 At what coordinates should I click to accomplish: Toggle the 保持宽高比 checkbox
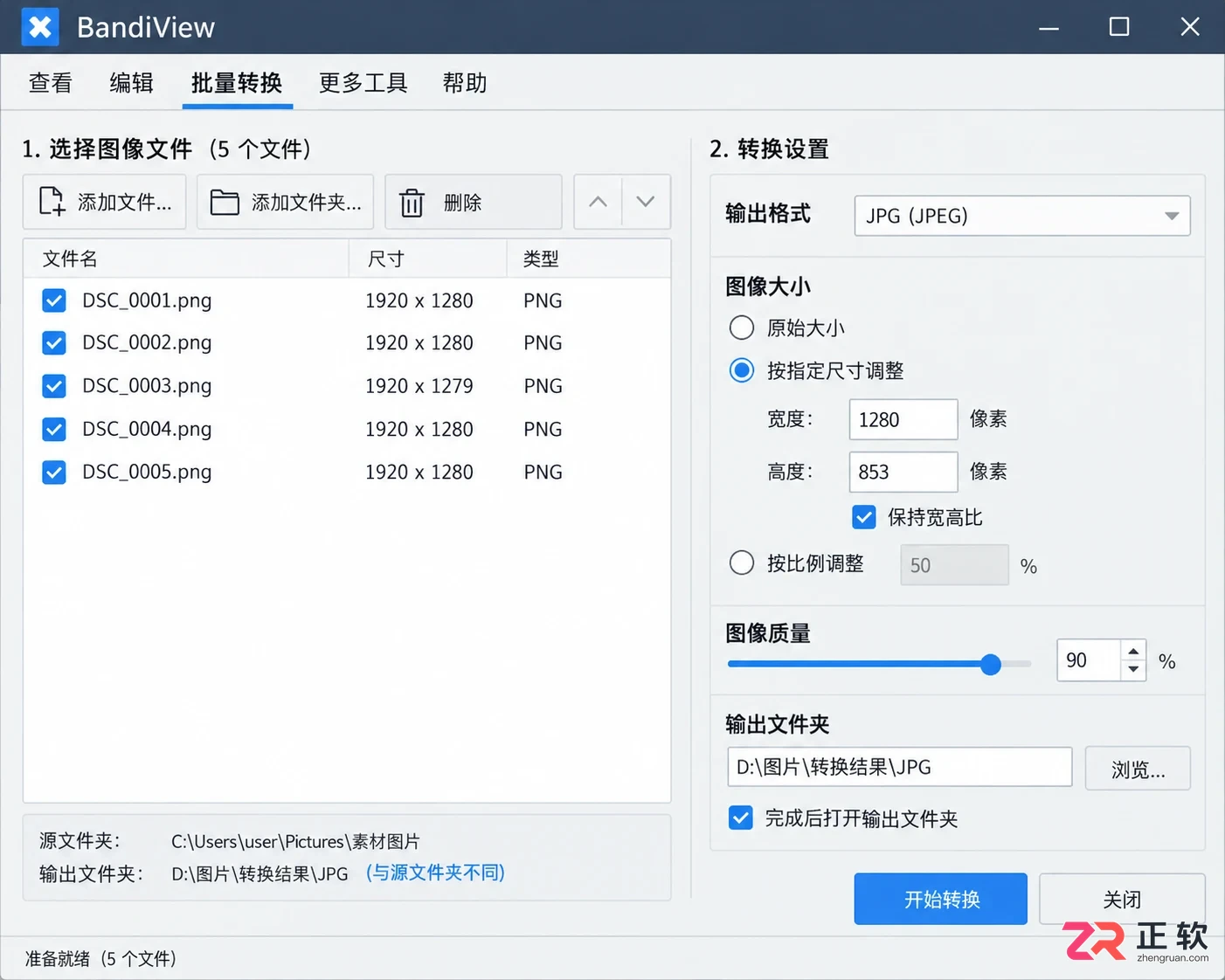(x=864, y=517)
